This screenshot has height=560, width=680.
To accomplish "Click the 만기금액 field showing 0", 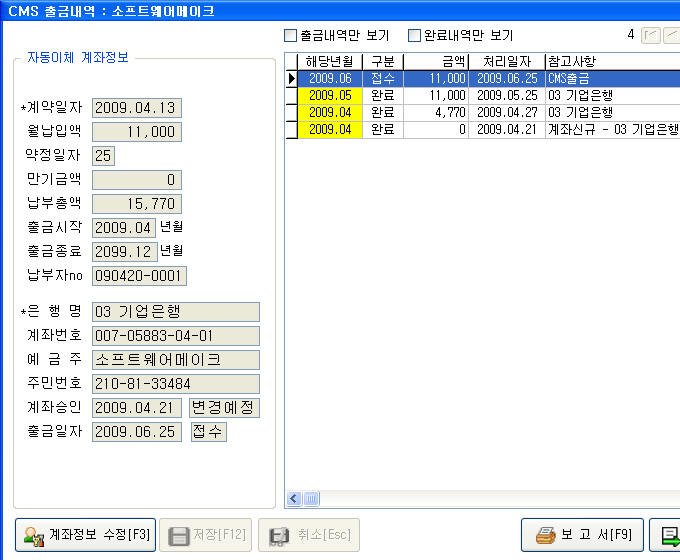I will 137,180.
